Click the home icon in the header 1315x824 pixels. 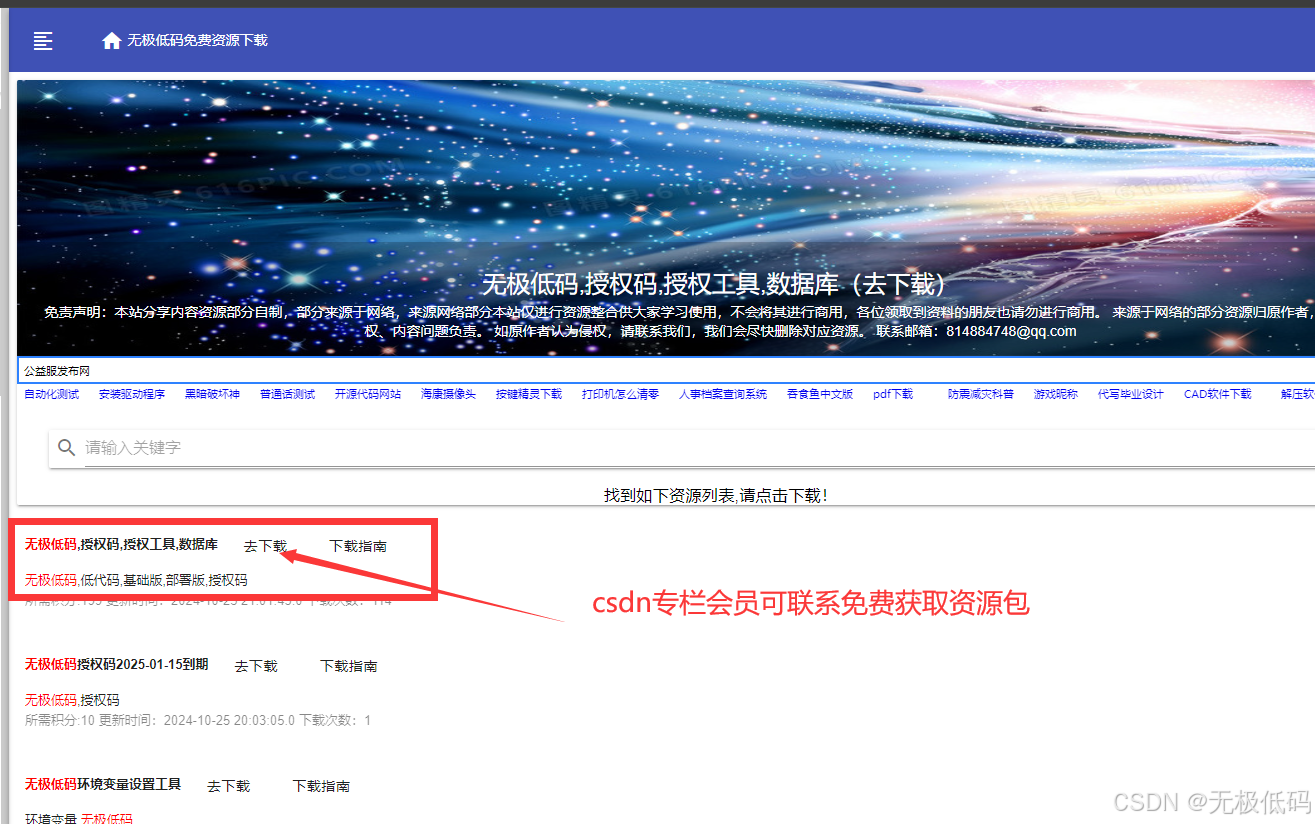[112, 41]
